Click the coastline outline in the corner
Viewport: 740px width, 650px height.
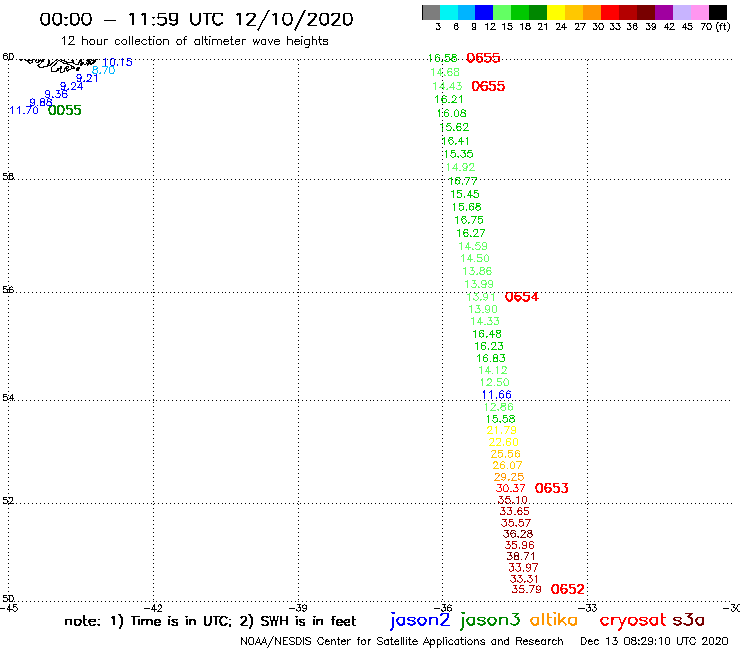pos(58,65)
